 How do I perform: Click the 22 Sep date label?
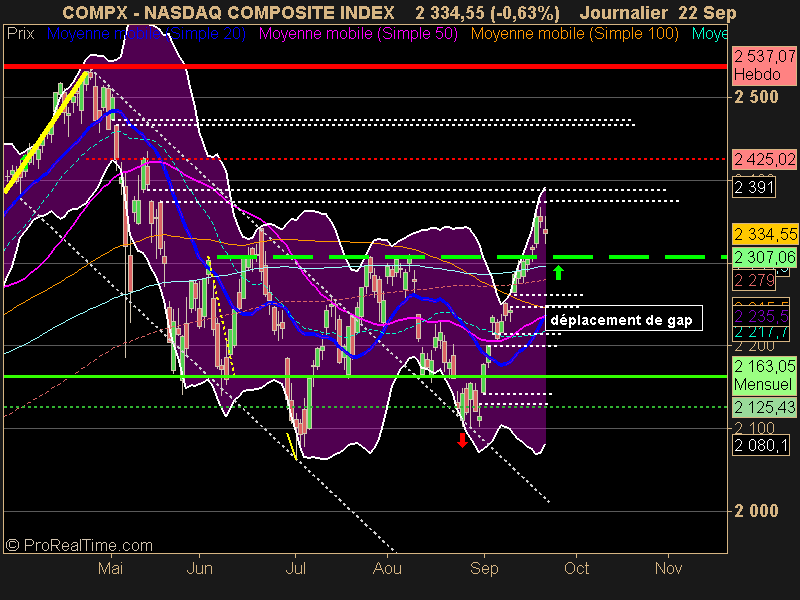click(707, 12)
